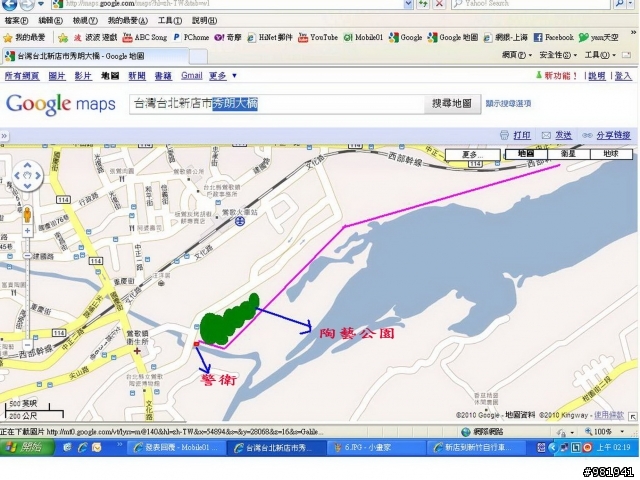640x480 pixels.
Task: Click the 使用條款 link on map
Action: coord(609,416)
